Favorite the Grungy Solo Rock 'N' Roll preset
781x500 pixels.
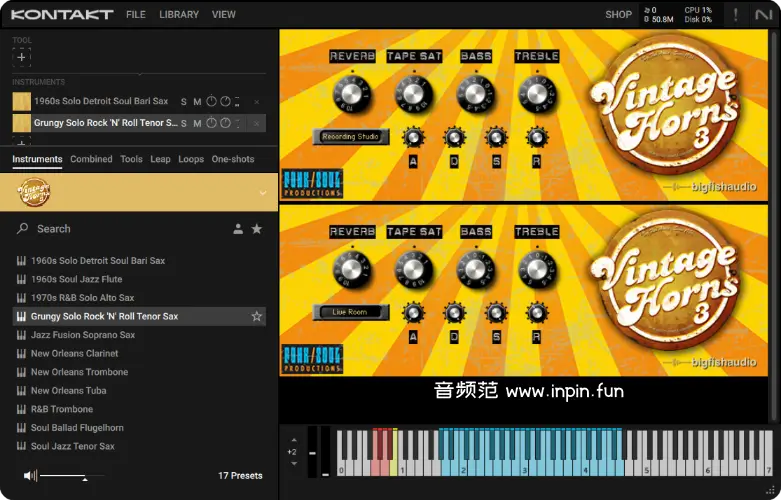coord(257,316)
